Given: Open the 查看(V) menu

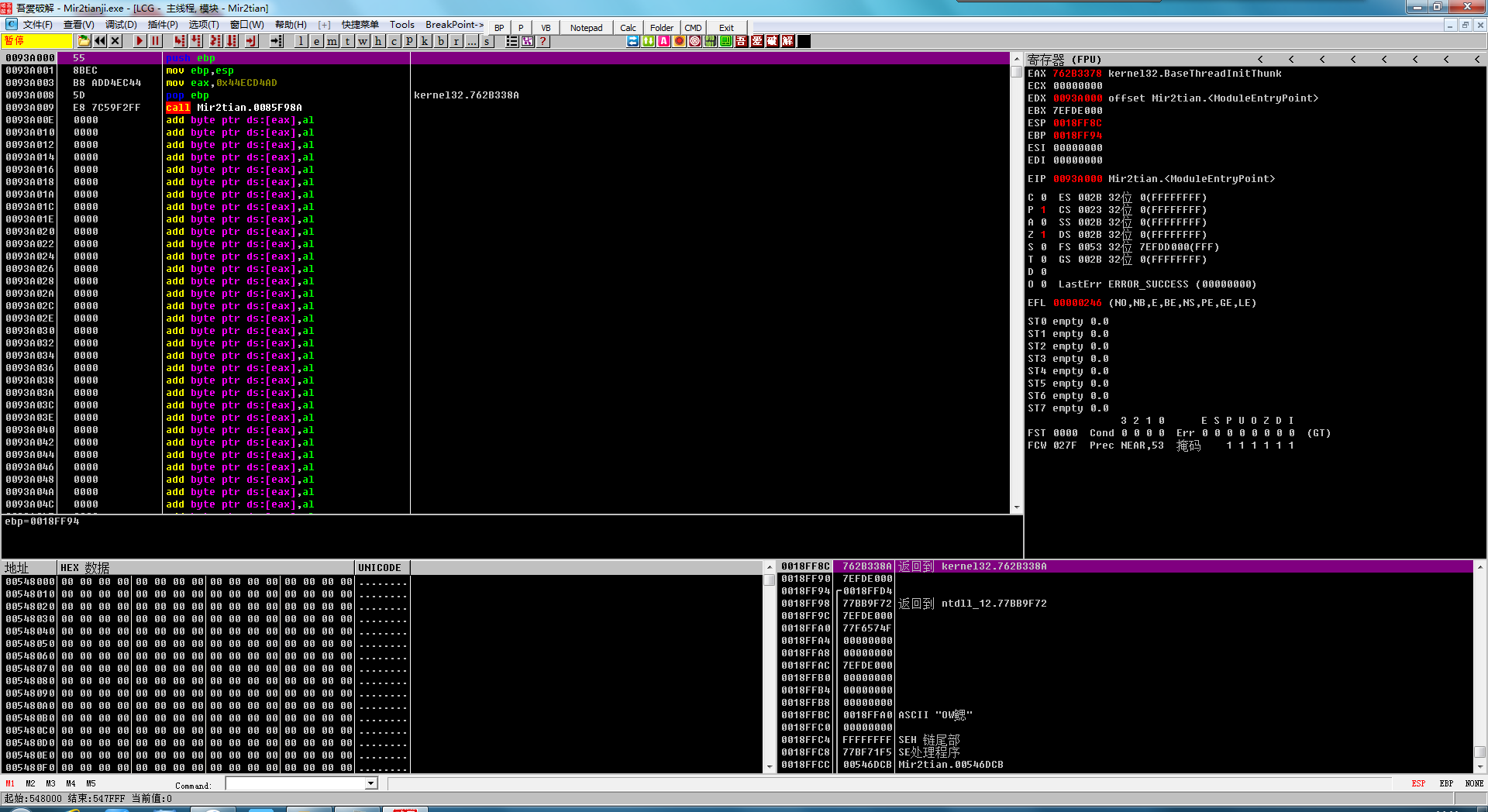Looking at the screenshot, I should (x=79, y=25).
